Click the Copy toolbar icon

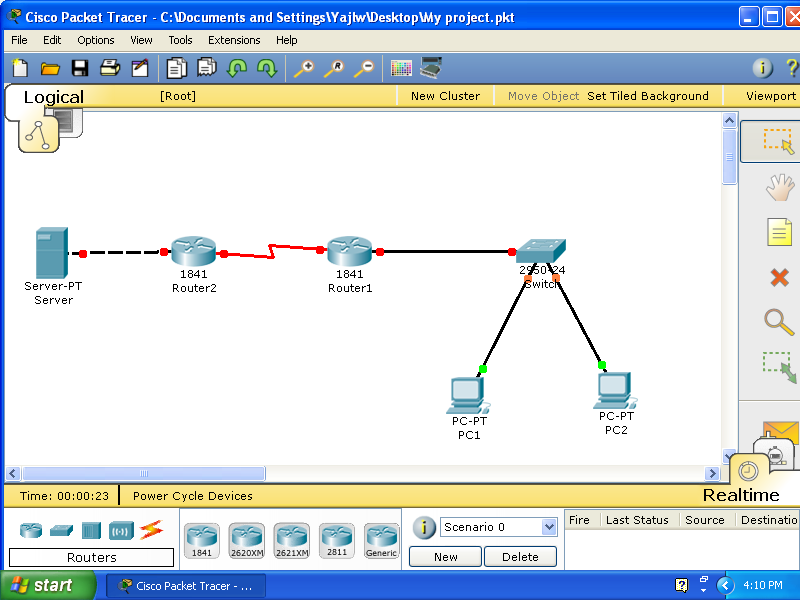(177, 68)
